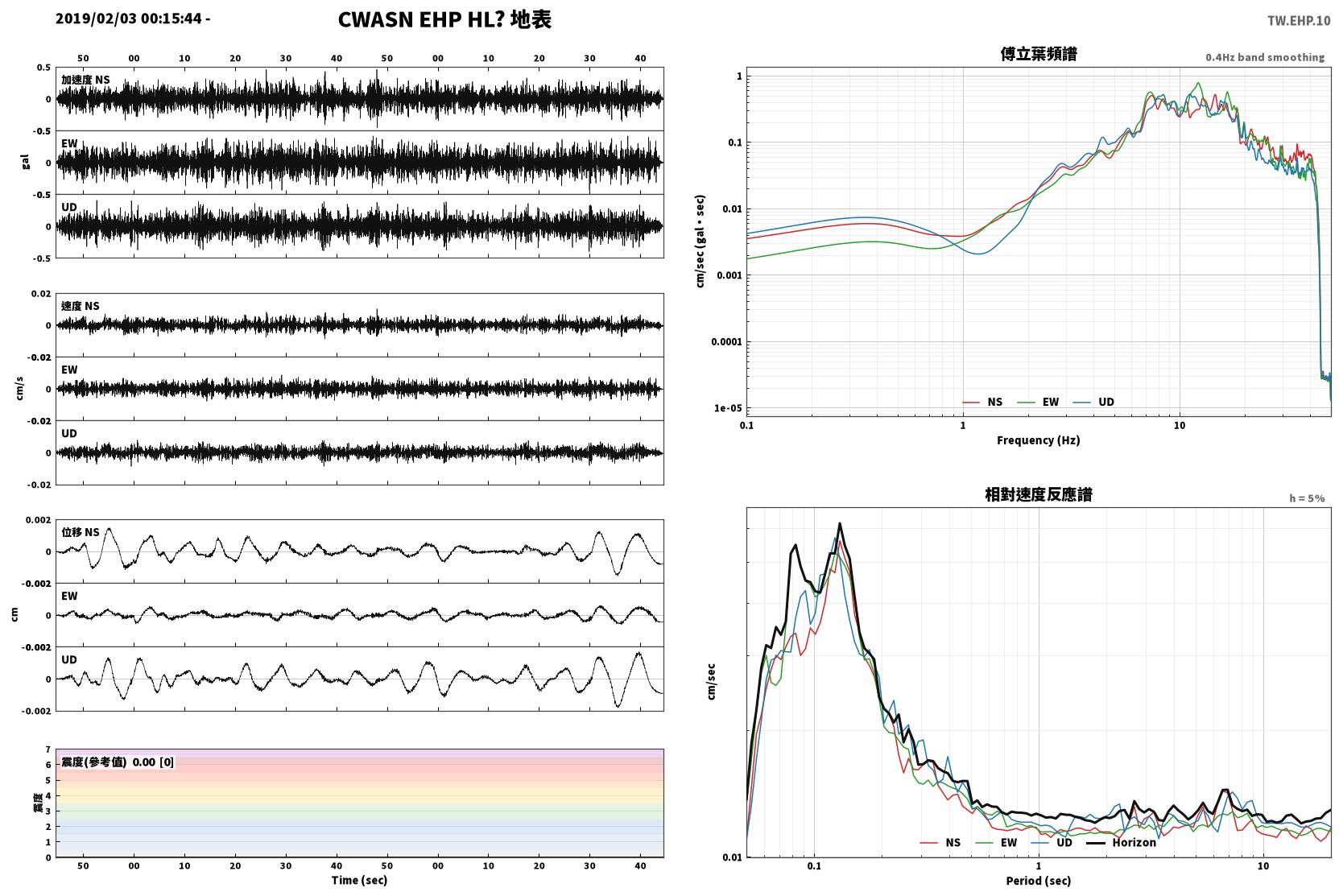Image resolution: width=1339 pixels, height=896 pixels.
Task: Click the UD legend entry in response spectrum
Action: (1052, 842)
